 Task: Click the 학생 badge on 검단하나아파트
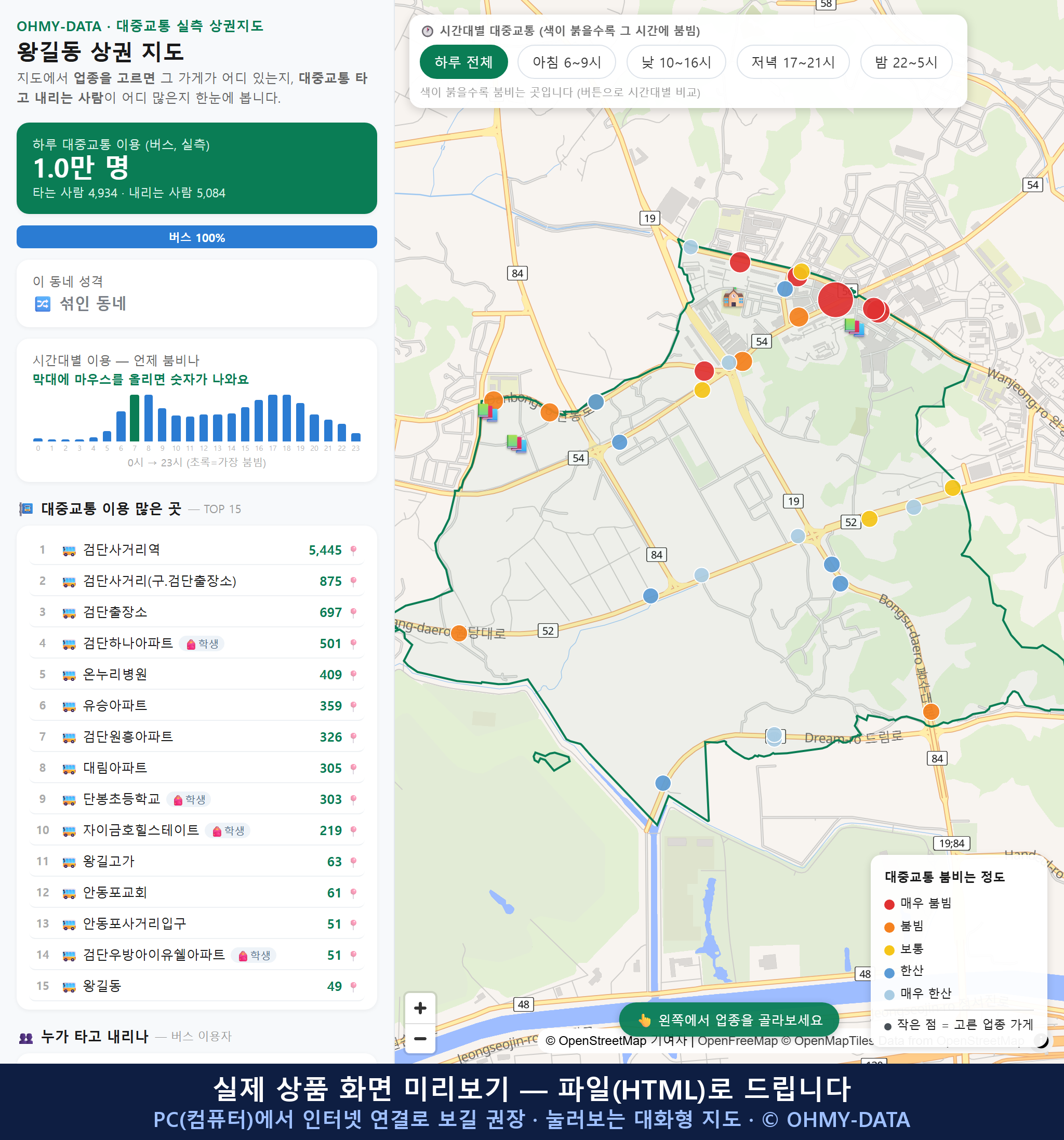click(x=202, y=644)
